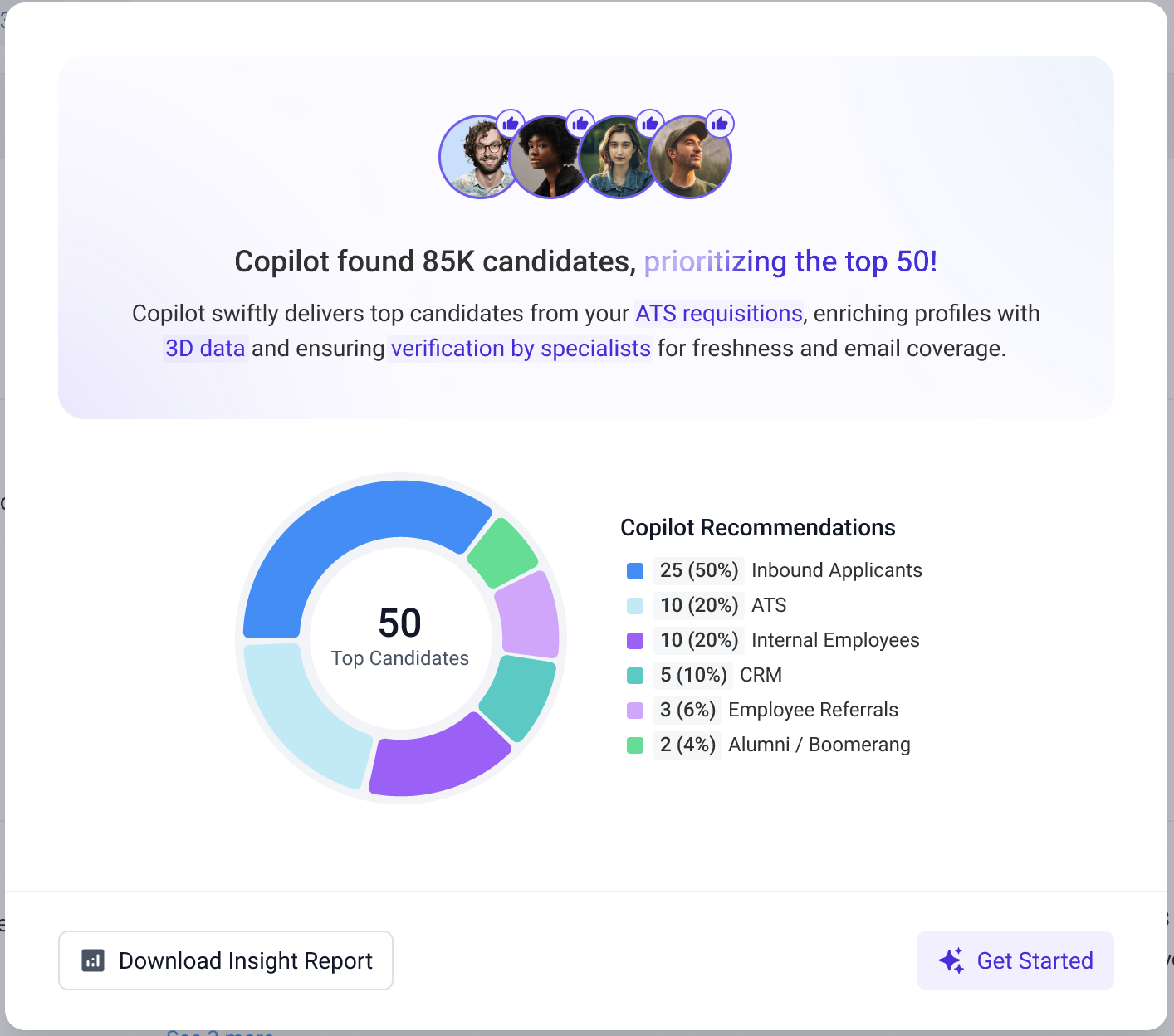Click the bar chart icon on Download Insight Report
This screenshot has height=1036, width=1174.
click(93, 960)
